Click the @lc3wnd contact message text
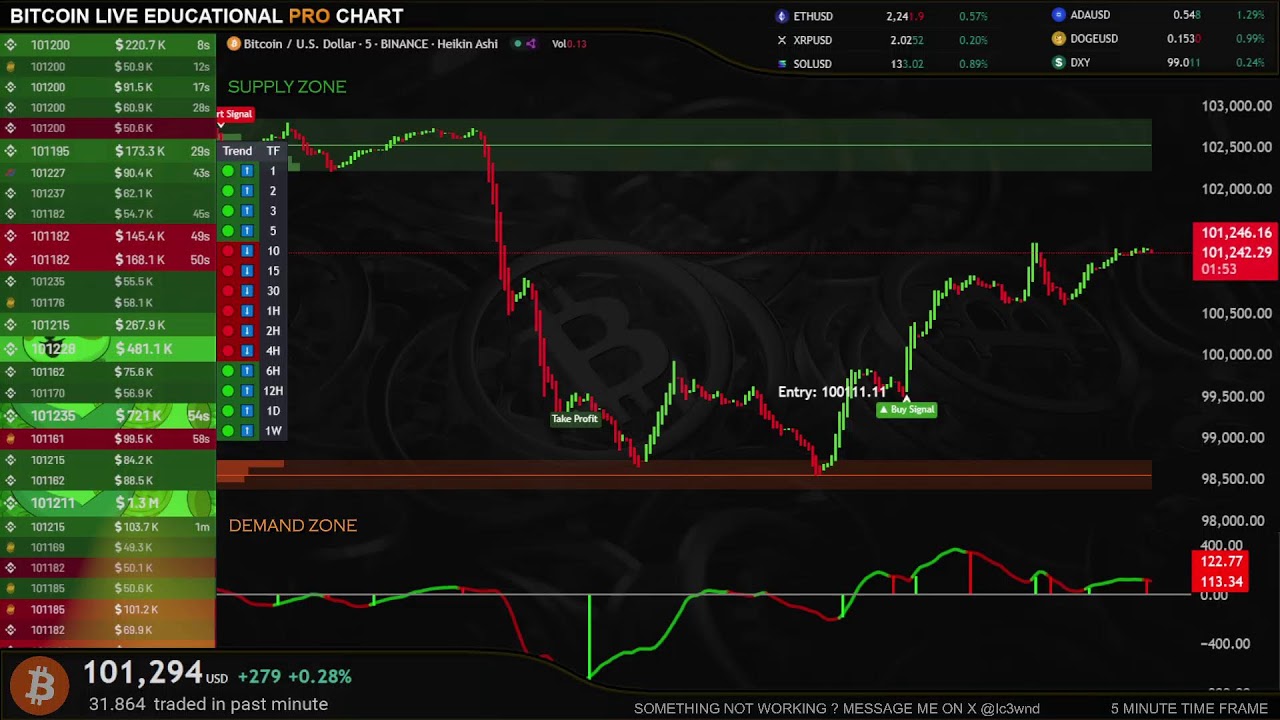 click(x=837, y=708)
